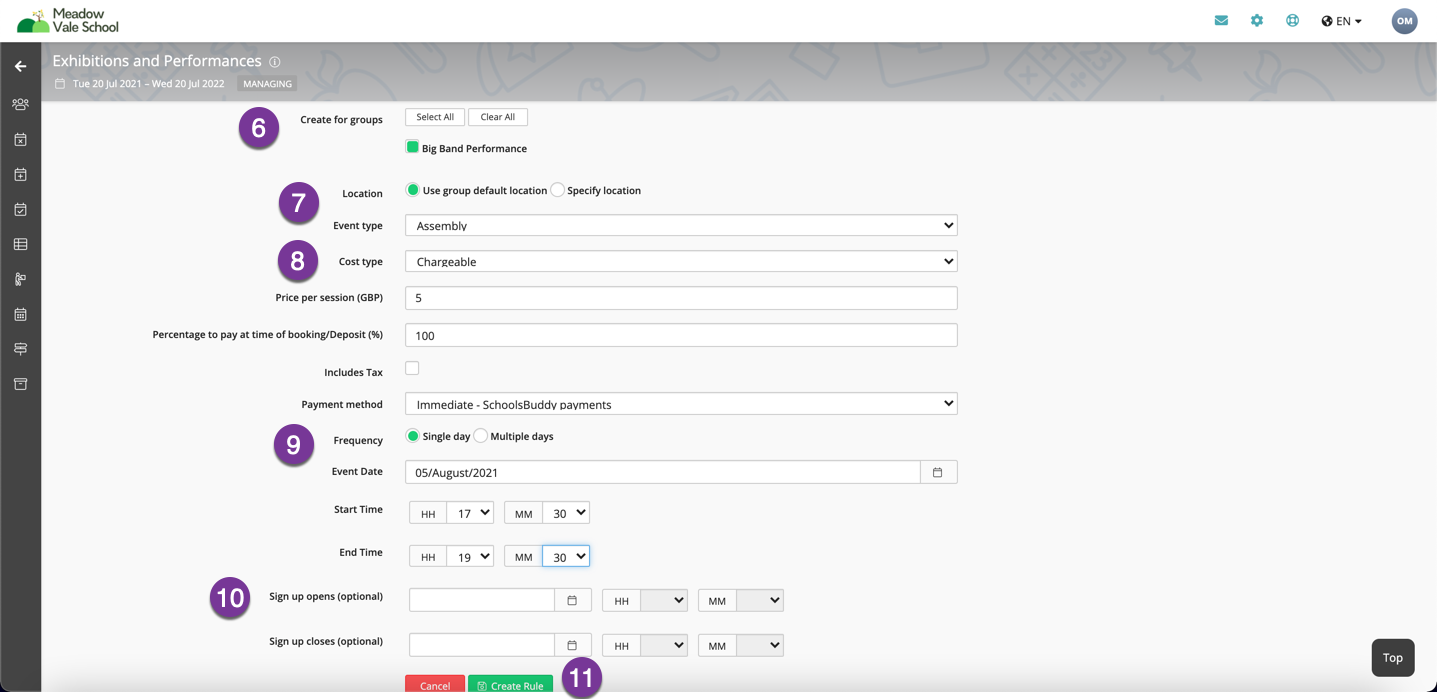Select Use group default location

pos(412,190)
